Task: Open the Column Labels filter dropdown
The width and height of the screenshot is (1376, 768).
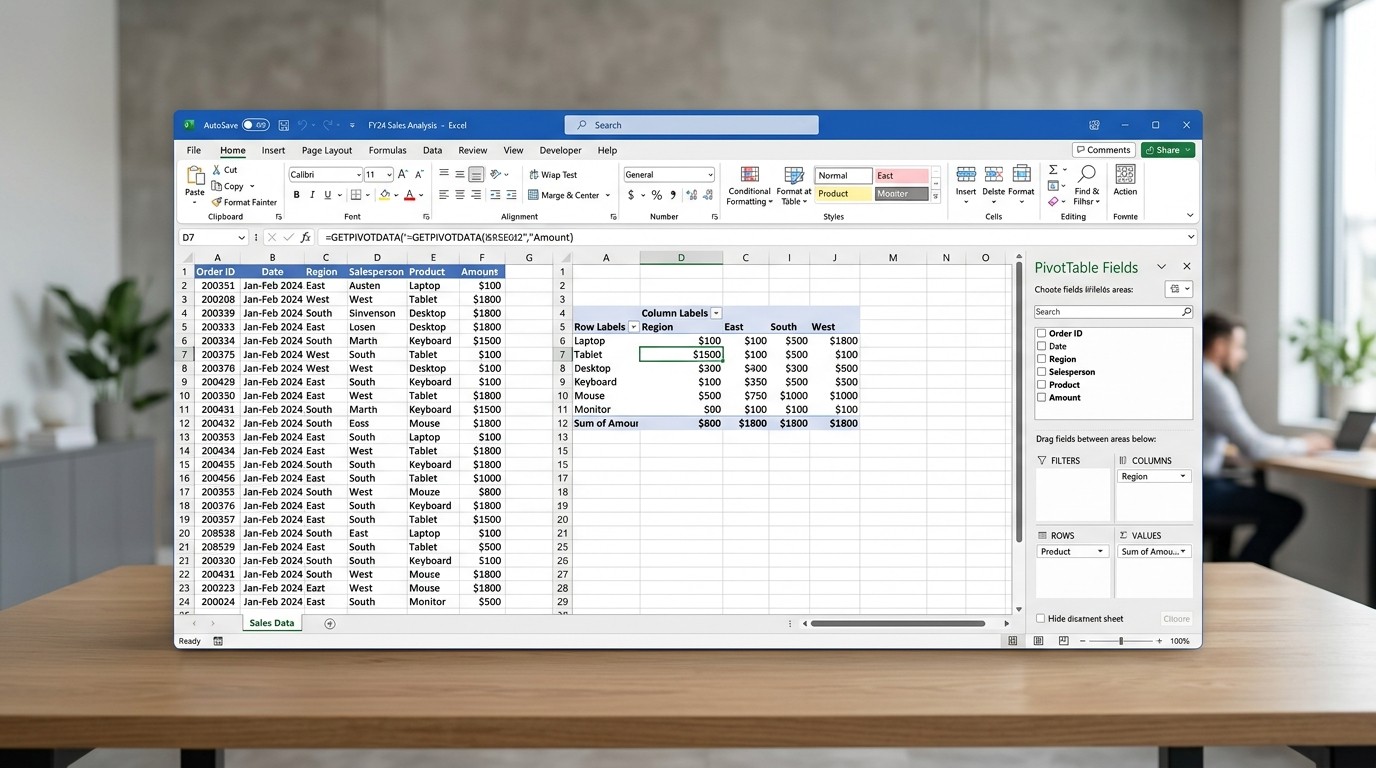Action: (x=716, y=313)
